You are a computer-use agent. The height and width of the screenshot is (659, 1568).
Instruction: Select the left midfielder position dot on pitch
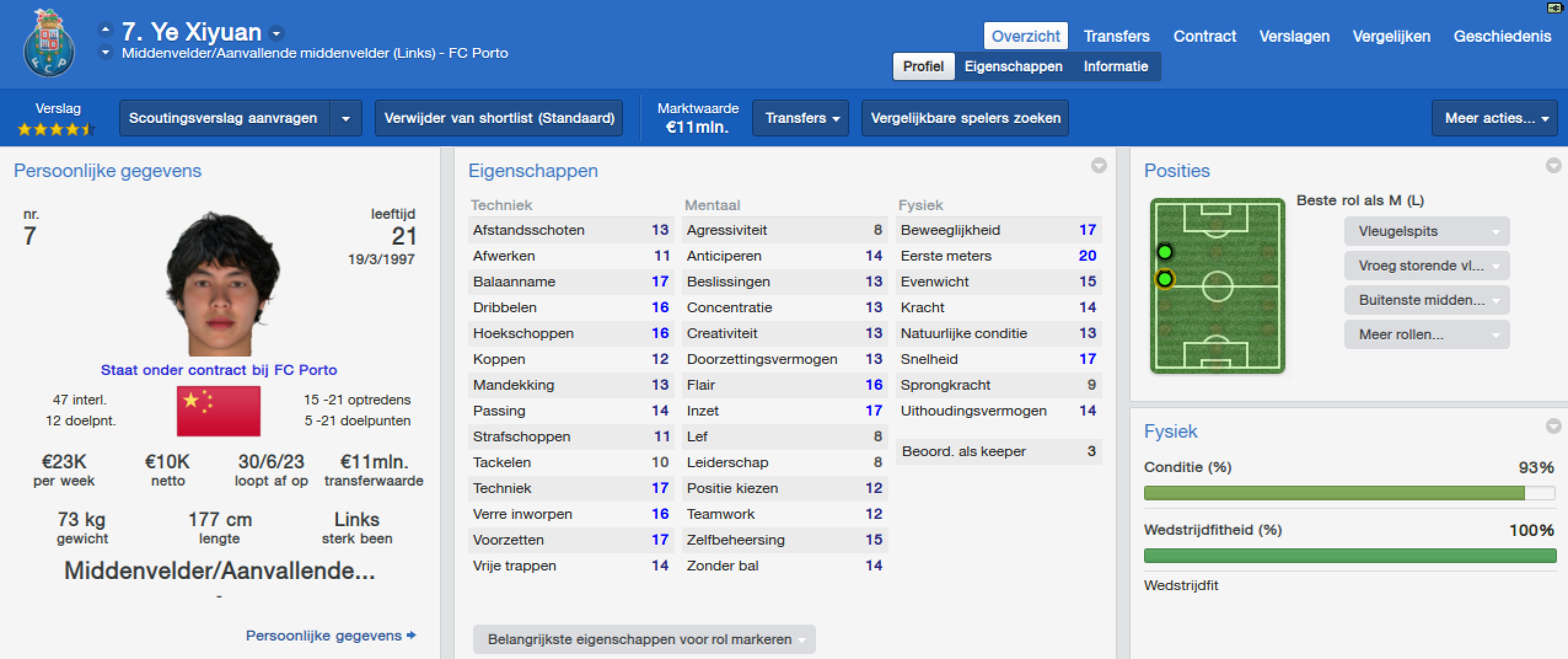point(1165,280)
